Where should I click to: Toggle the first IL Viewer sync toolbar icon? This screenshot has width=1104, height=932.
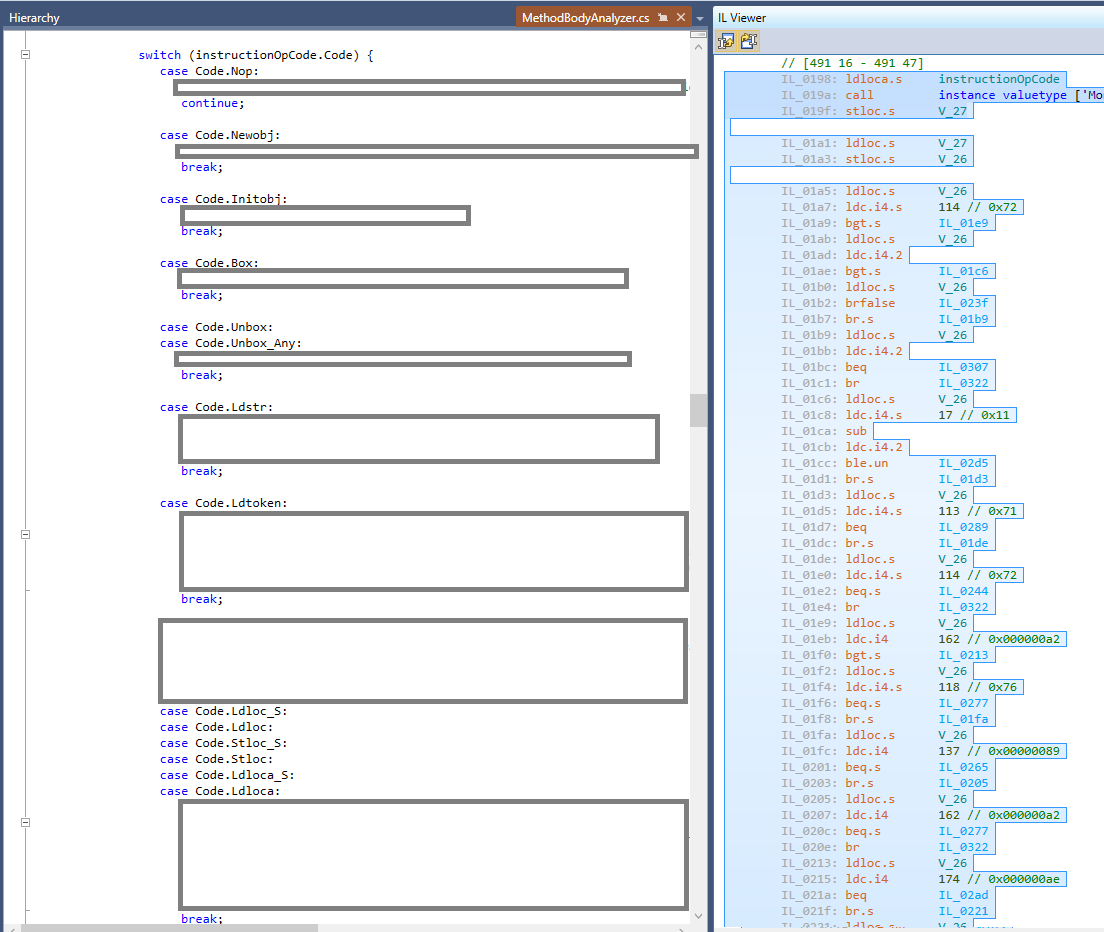[x=726, y=42]
